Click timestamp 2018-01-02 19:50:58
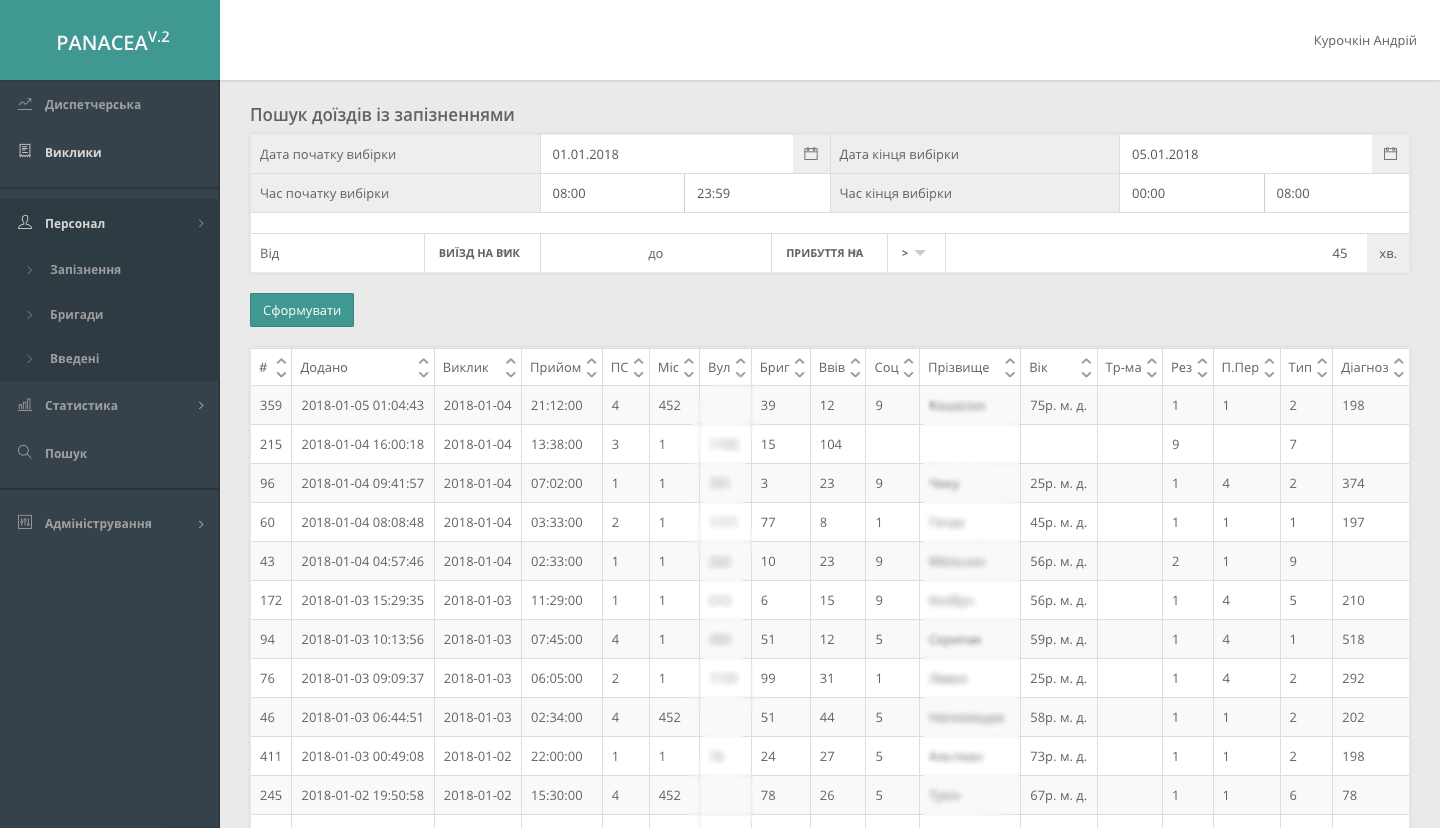This screenshot has height=828, width=1440. (362, 795)
